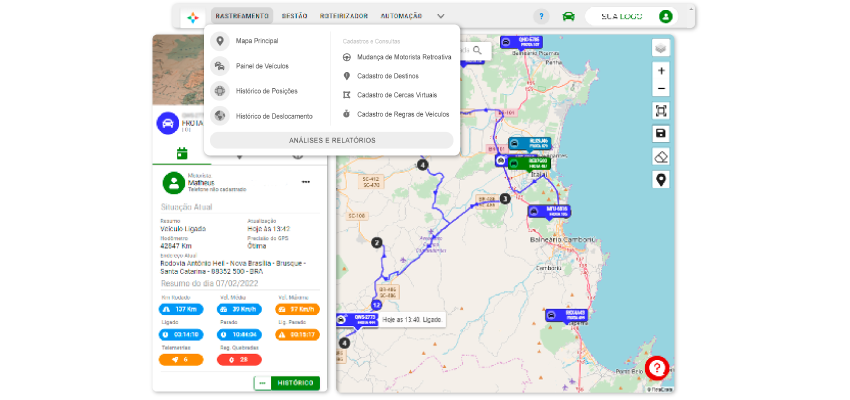Click the save icon on map toolbar
The height and width of the screenshot is (400, 850).
[x=660, y=133]
